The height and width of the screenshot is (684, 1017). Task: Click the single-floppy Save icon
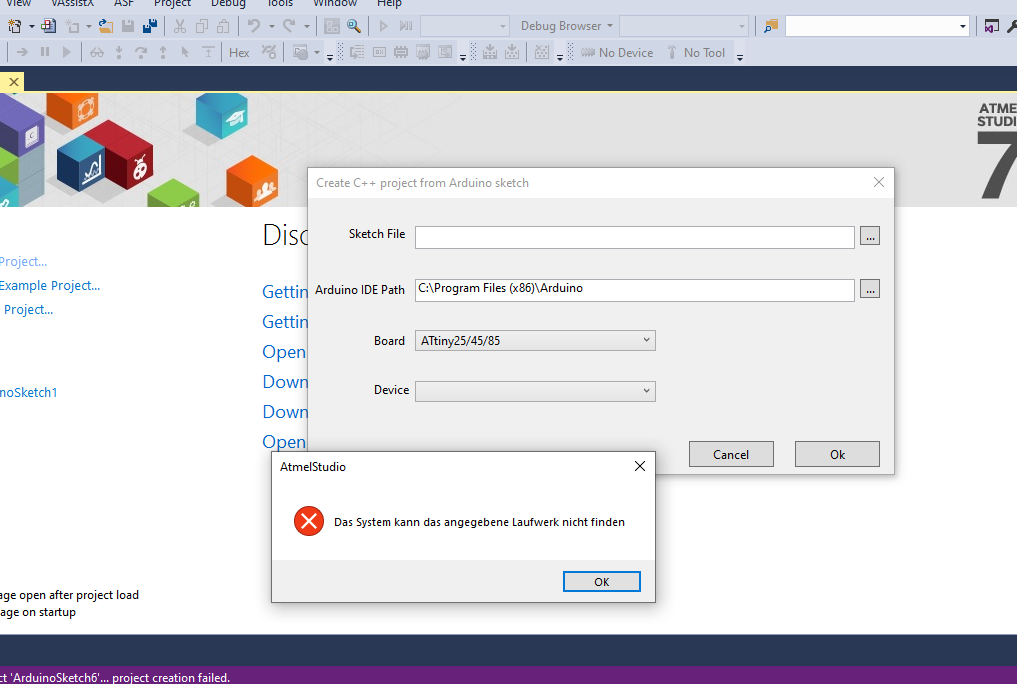click(x=128, y=26)
